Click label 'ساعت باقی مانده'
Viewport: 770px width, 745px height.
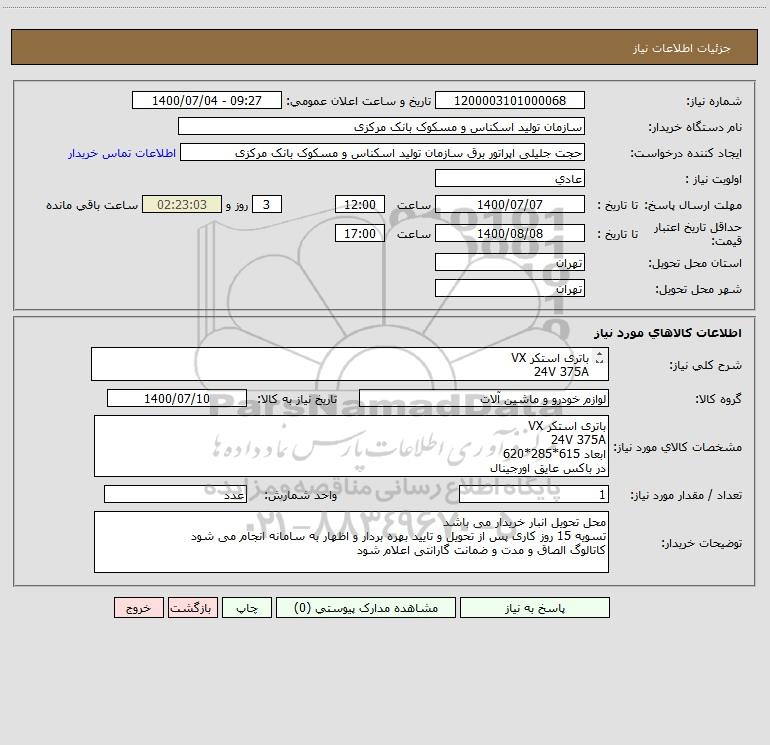(x=92, y=205)
